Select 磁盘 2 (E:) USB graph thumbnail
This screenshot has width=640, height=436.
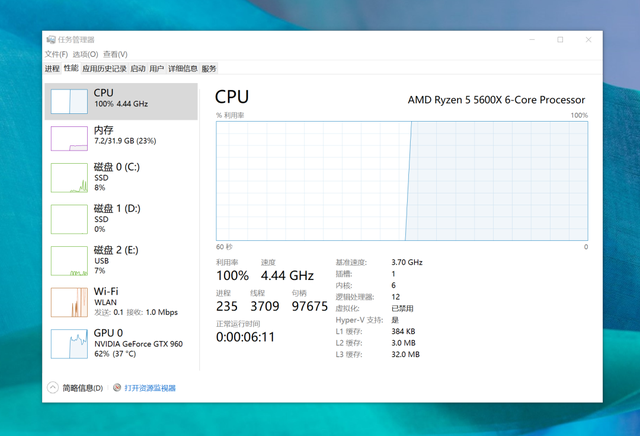tap(69, 261)
